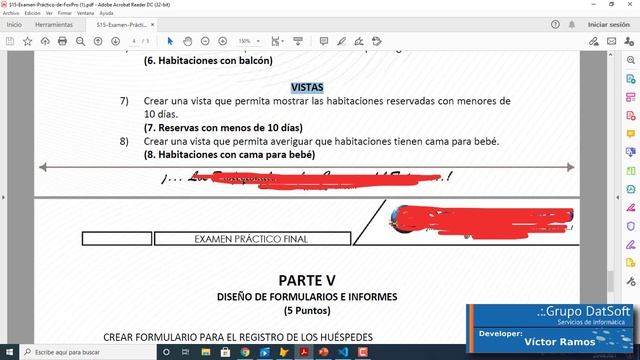Open the Ventana menu
The width and height of the screenshot is (640, 360).
(85, 13)
